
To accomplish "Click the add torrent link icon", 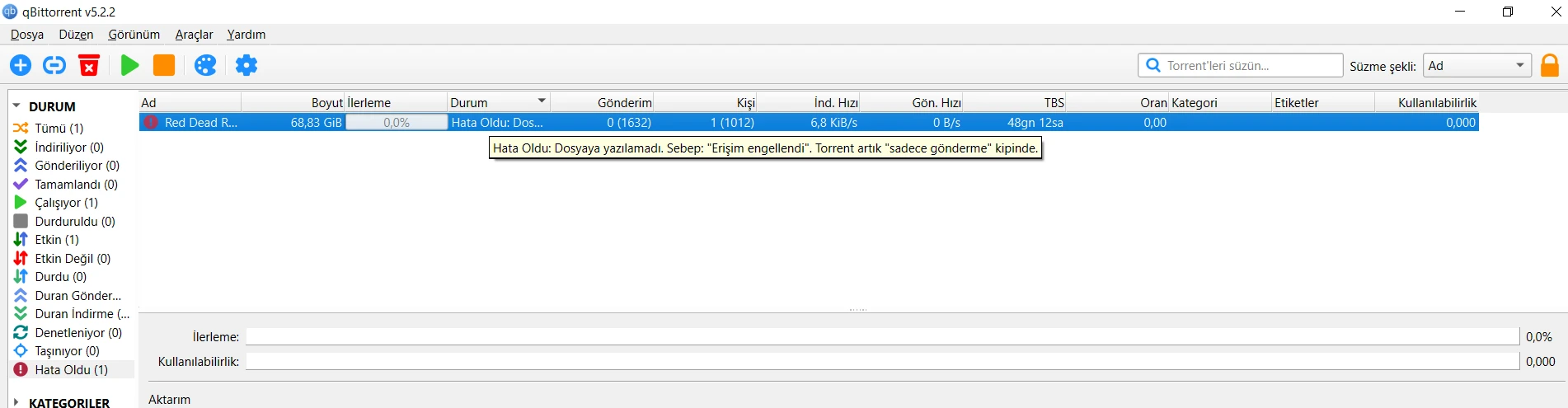I will pos(54,65).
